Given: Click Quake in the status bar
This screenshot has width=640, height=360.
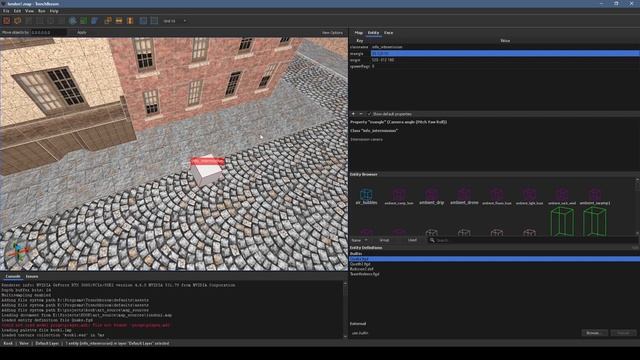Looking at the screenshot, I should (x=8, y=343).
